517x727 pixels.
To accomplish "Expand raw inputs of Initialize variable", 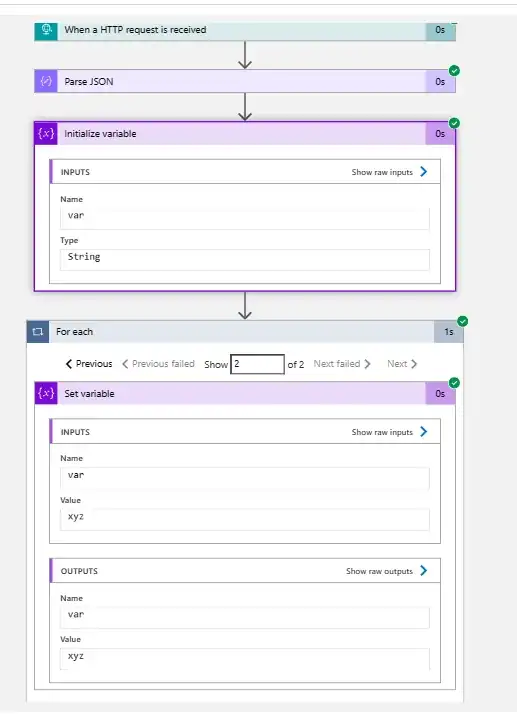I will click(389, 172).
